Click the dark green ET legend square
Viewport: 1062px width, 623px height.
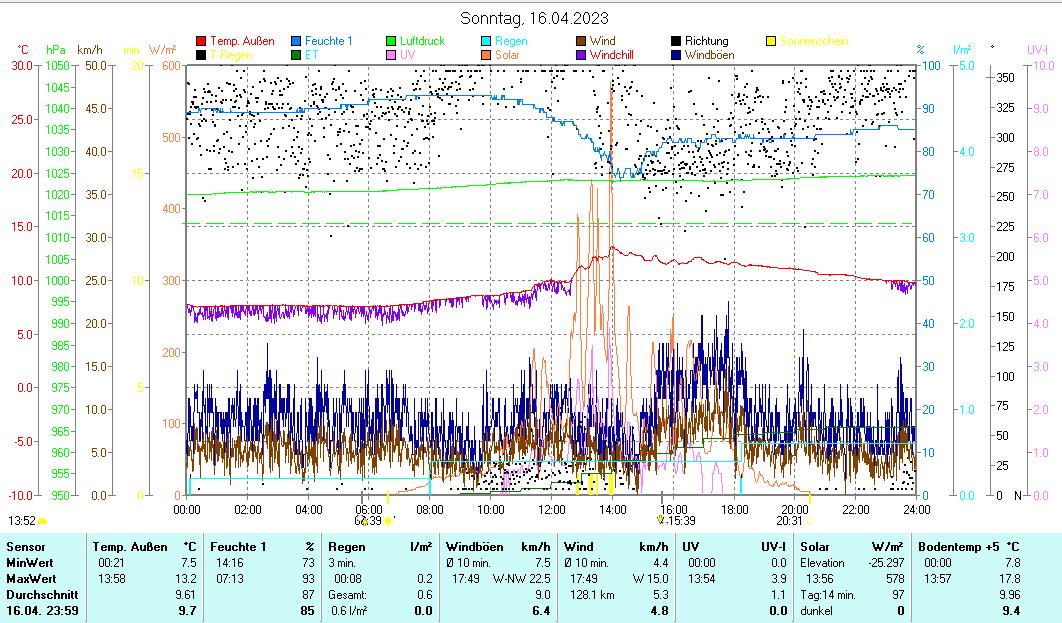coord(296,55)
